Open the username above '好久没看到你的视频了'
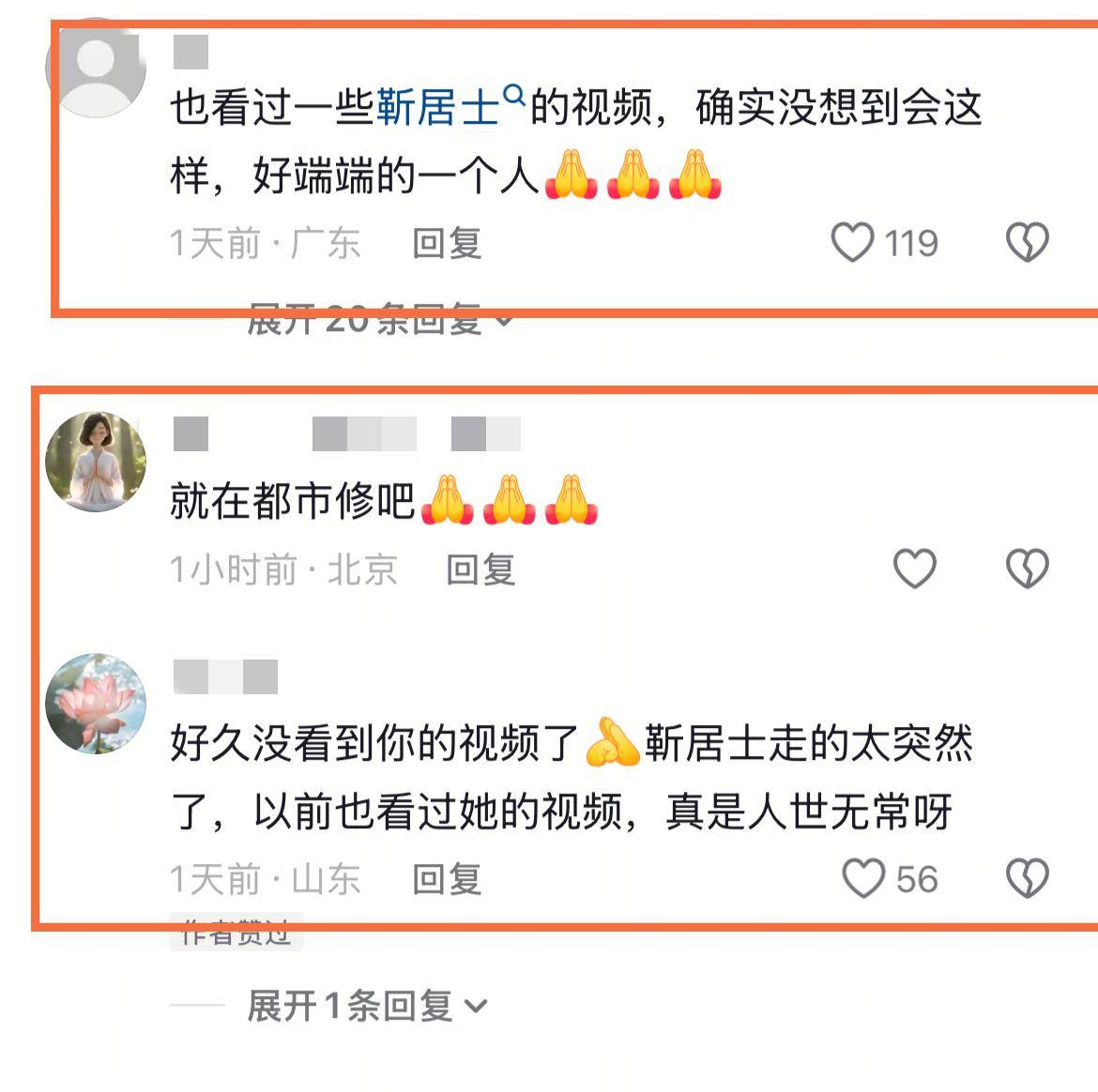Screen dimensions: 1098x1092 click(225, 677)
